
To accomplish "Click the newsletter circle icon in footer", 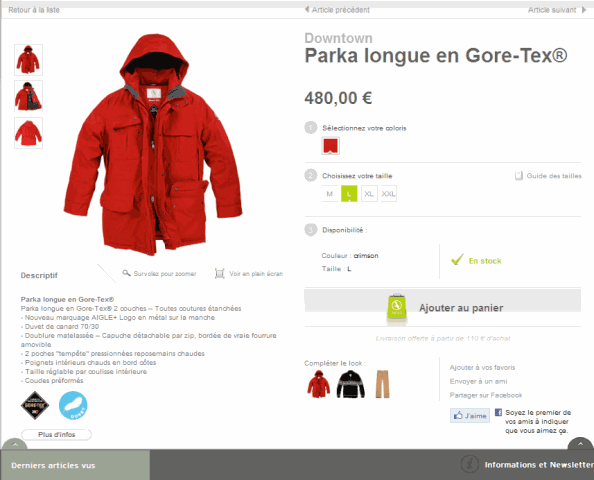I will tap(471, 464).
